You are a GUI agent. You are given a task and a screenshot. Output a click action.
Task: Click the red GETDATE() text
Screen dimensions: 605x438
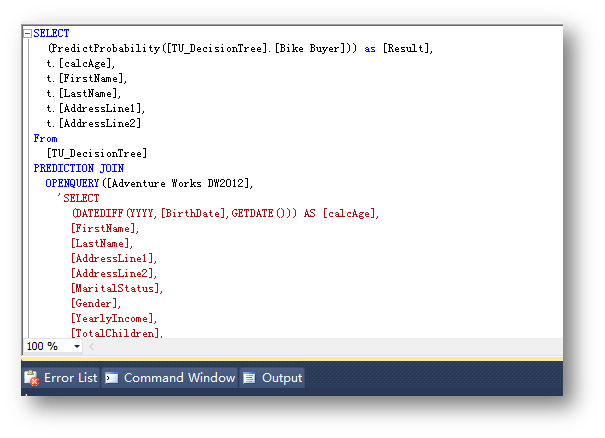[261, 214]
